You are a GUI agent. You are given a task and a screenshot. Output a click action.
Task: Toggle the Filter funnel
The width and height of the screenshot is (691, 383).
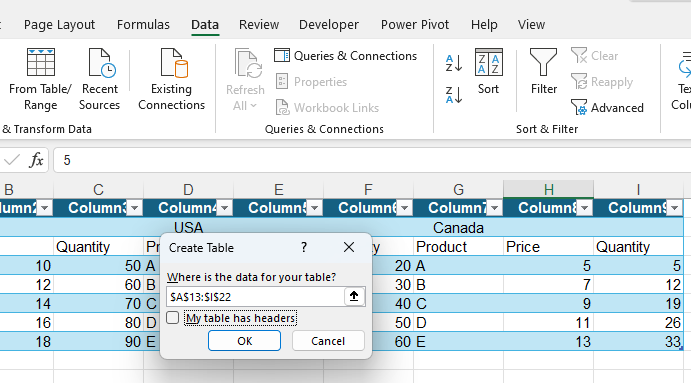tap(544, 71)
